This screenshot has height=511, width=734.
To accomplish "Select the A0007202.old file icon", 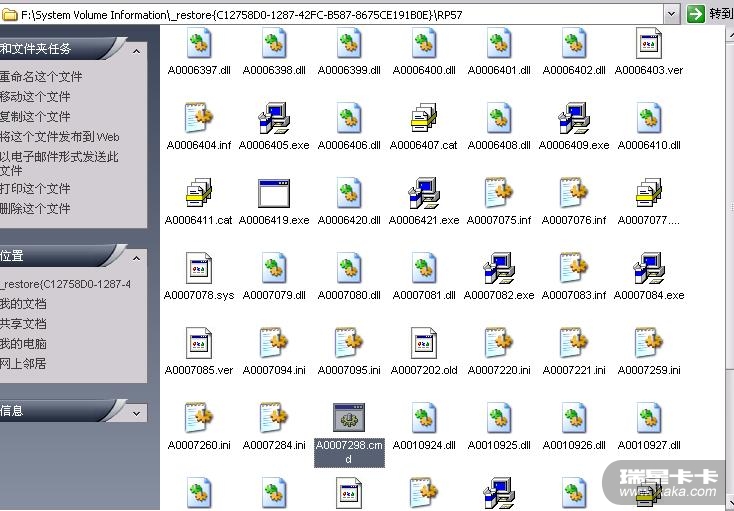I will coord(424,343).
